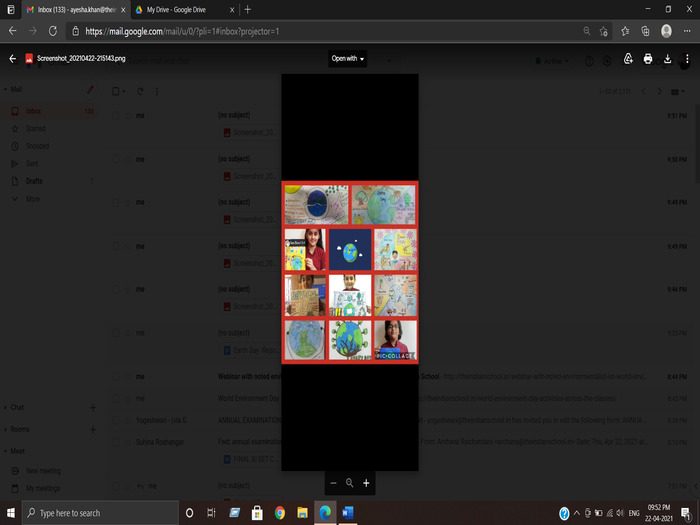Open browser Collections icon
Image resolution: width=700 pixels, height=525 pixels.
tap(646, 31)
